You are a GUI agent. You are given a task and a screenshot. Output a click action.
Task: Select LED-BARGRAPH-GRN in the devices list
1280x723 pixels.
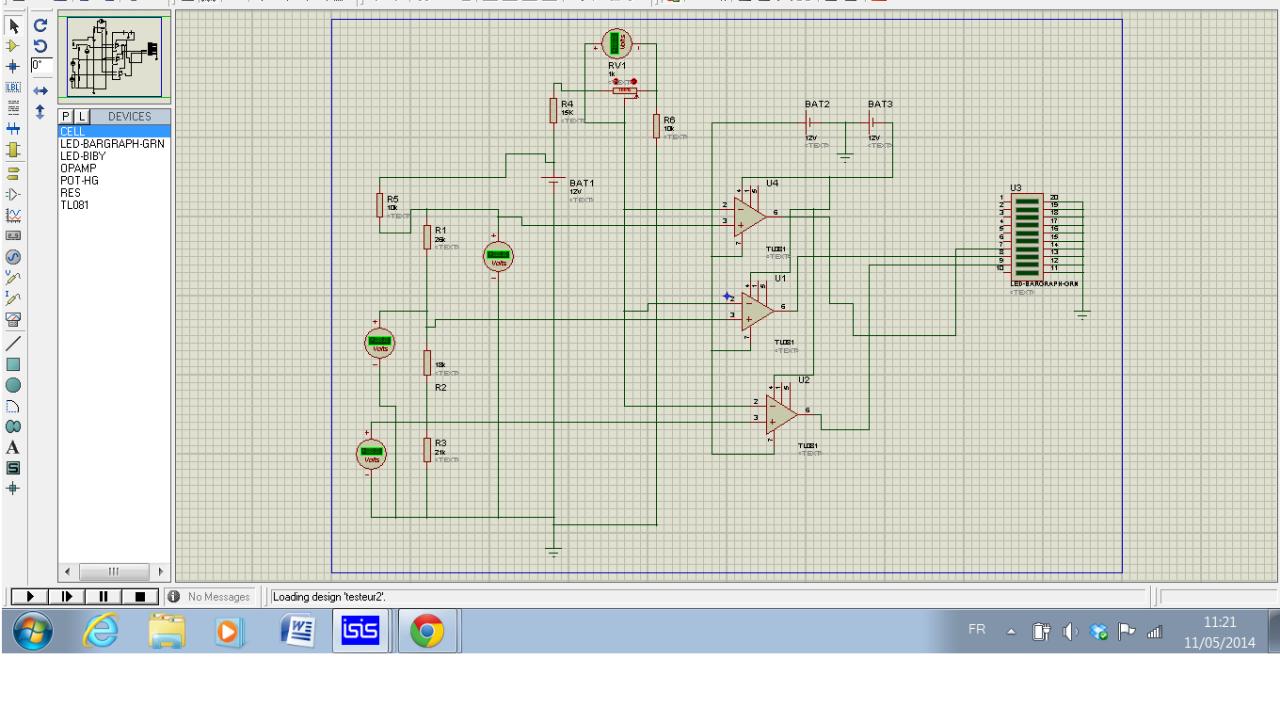click(114, 143)
